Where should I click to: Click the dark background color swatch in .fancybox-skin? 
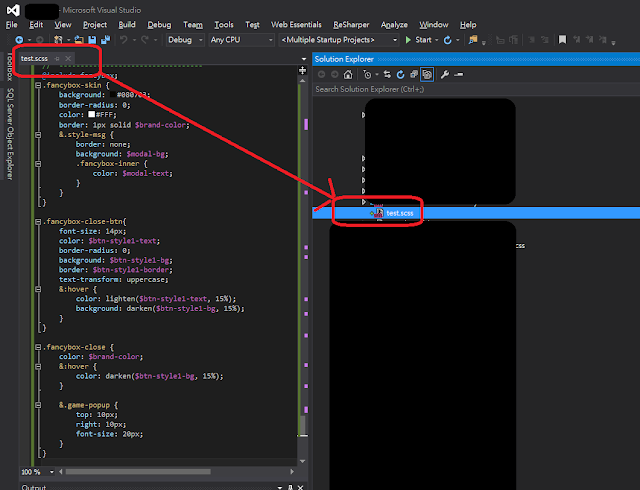click(113, 95)
